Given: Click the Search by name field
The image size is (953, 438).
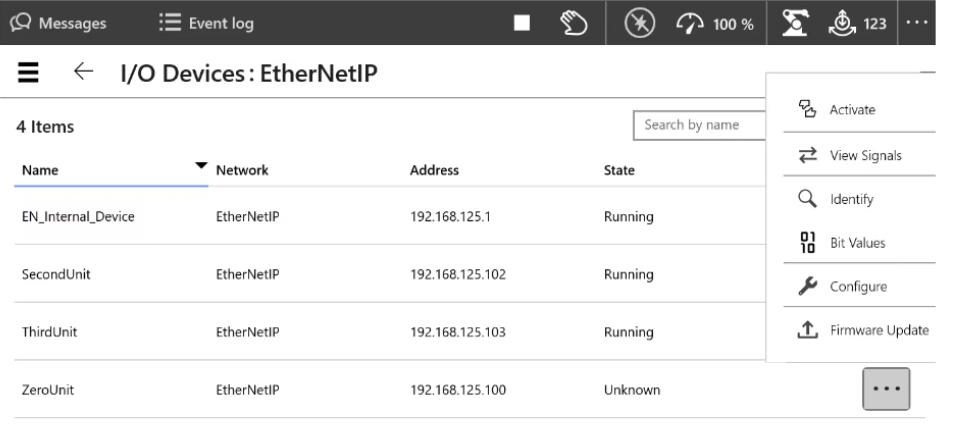Looking at the screenshot, I should 700,125.
